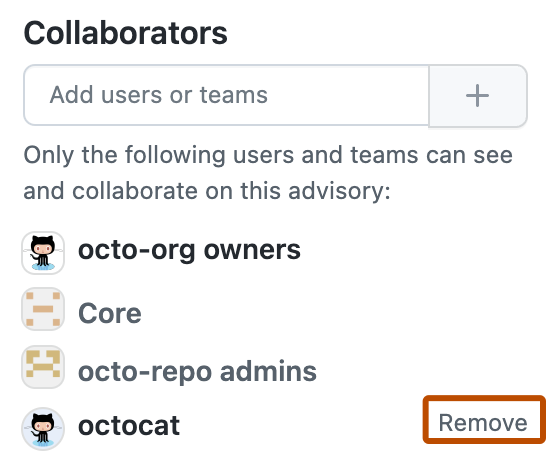Remove octocat from collaborators
Viewport: 554px width, 466px height.
point(483,422)
